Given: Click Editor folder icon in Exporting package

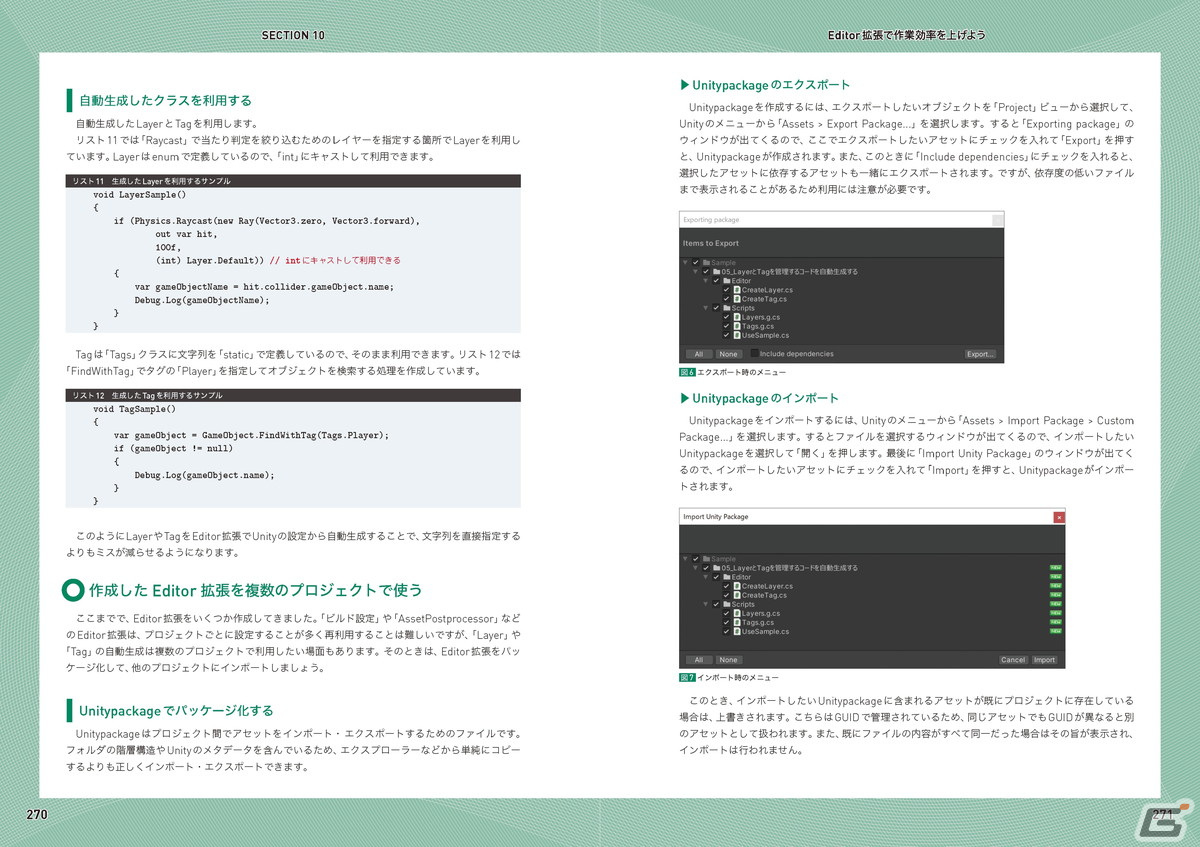Looking at the screenshot, I should click(727, 281).
